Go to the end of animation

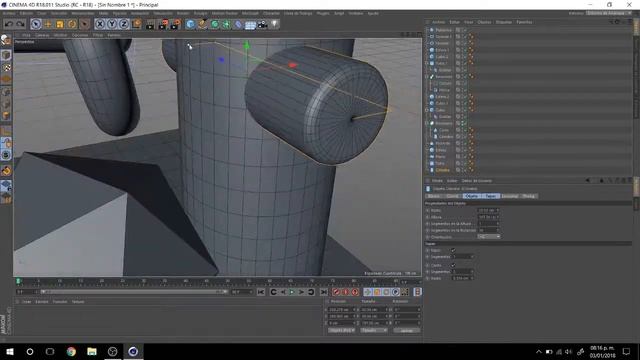tap(324, 292)
